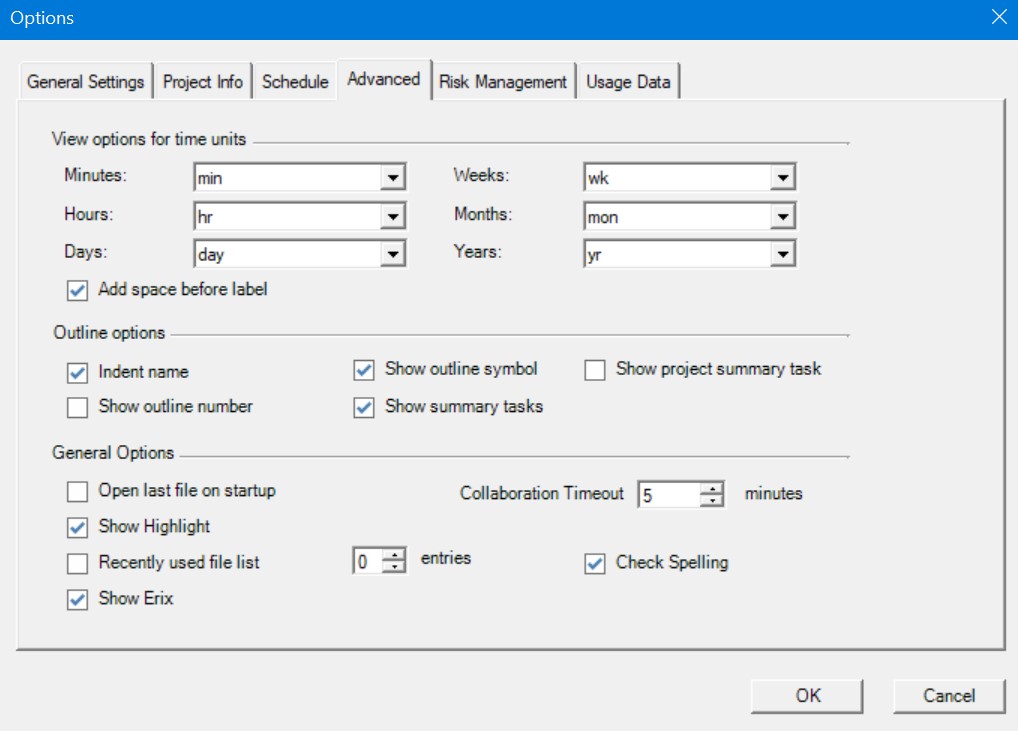Click the 'mon' text in Months combo box
The image size is (1018, 731).
click(602, 217)
